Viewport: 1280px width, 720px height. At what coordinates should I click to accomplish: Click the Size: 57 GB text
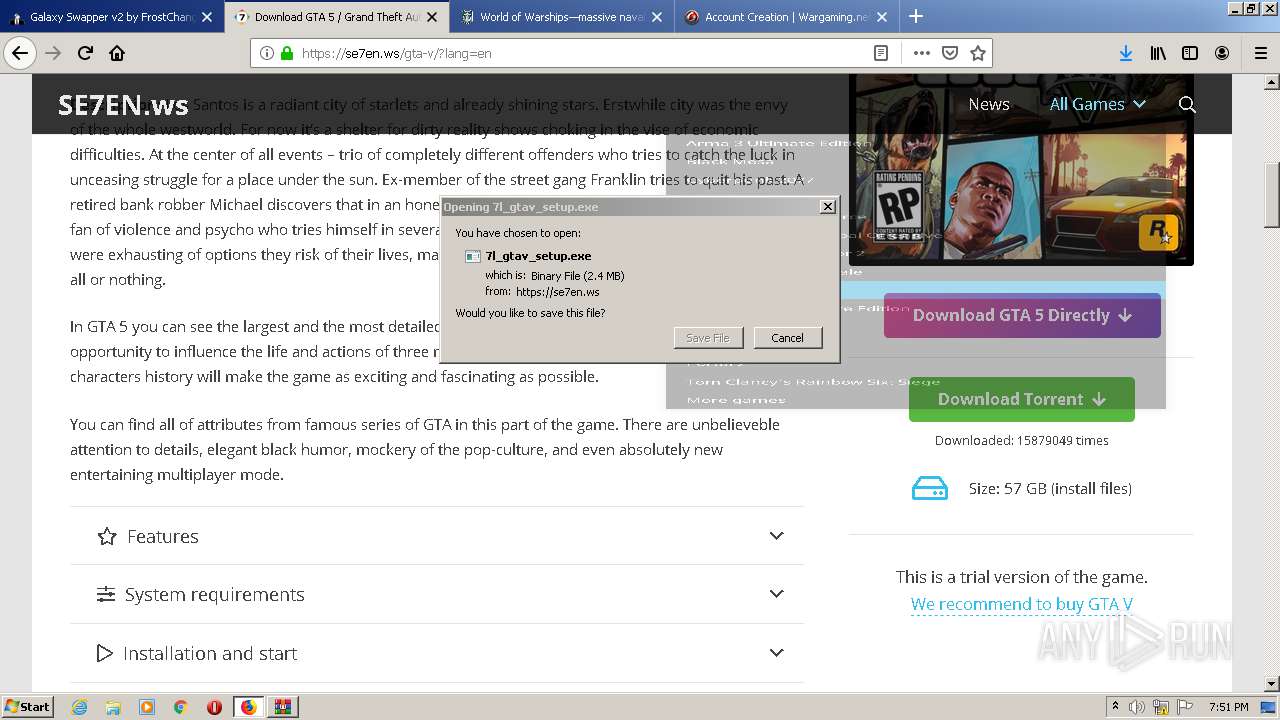(x=1050, y=489)
